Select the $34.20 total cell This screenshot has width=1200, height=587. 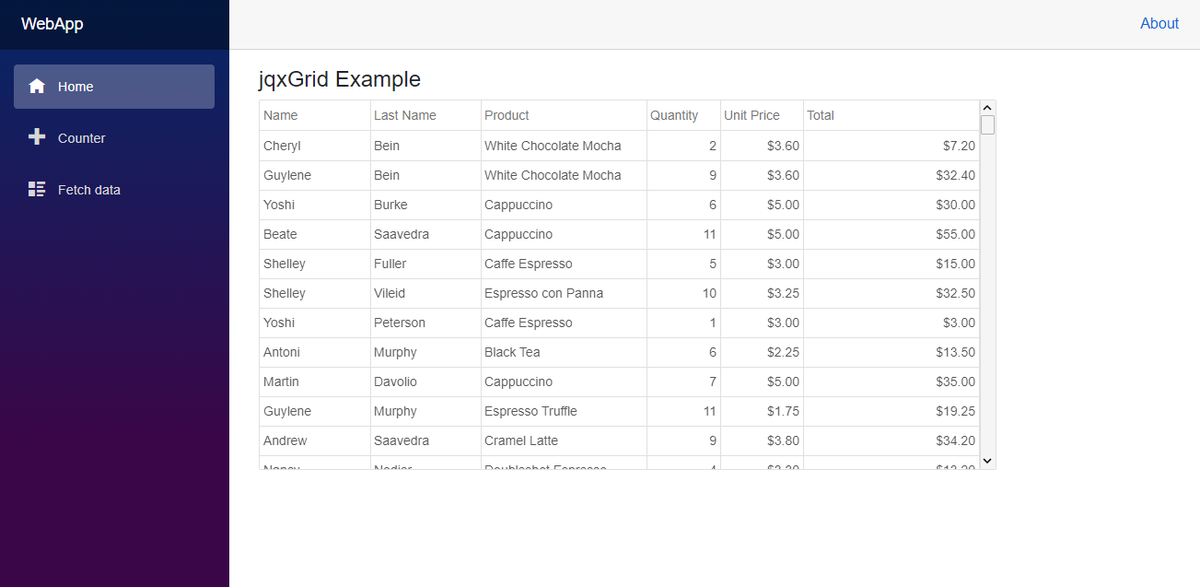pyautogui.click(x=892, y=441)
